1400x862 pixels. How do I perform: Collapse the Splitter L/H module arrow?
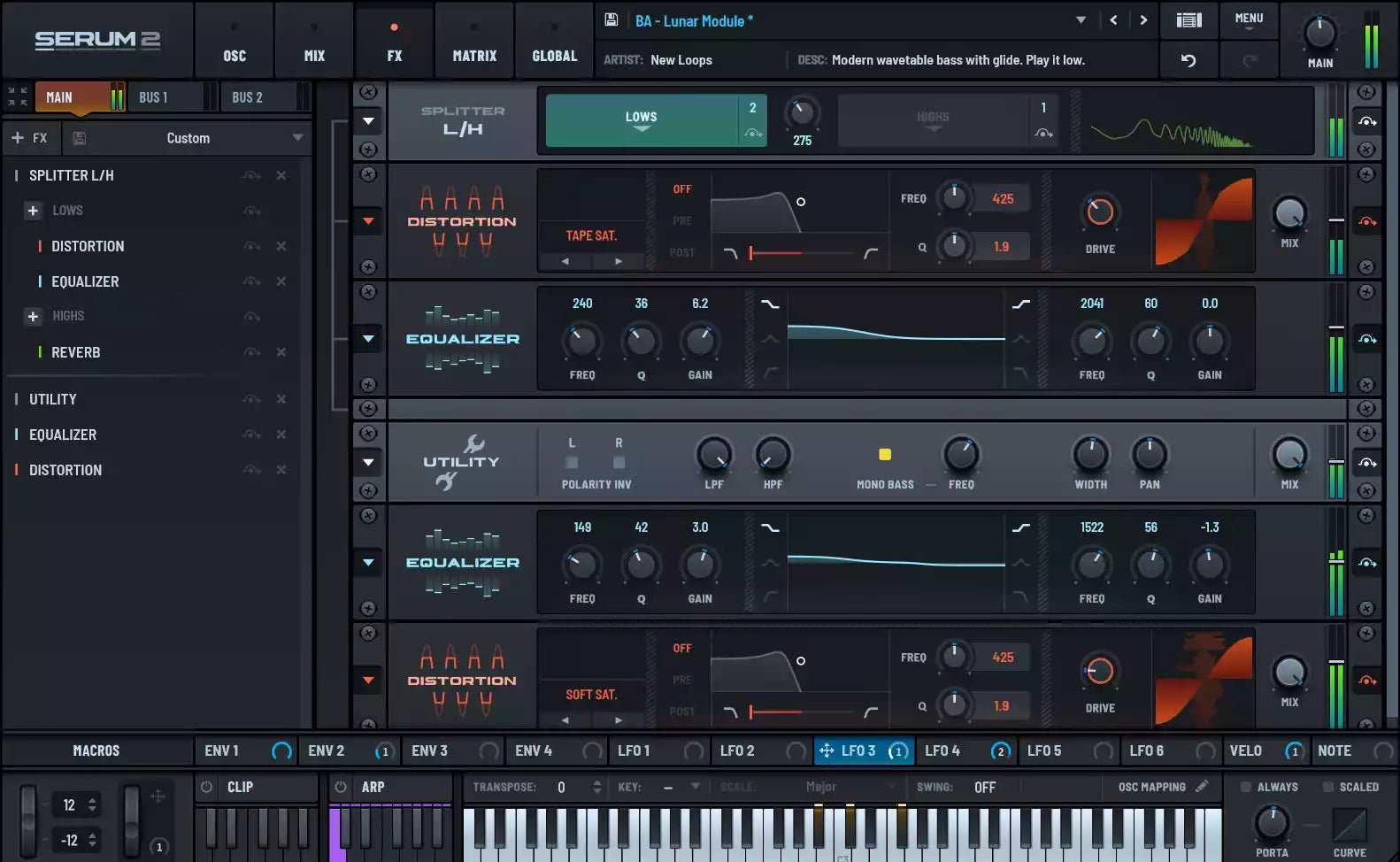368,121
